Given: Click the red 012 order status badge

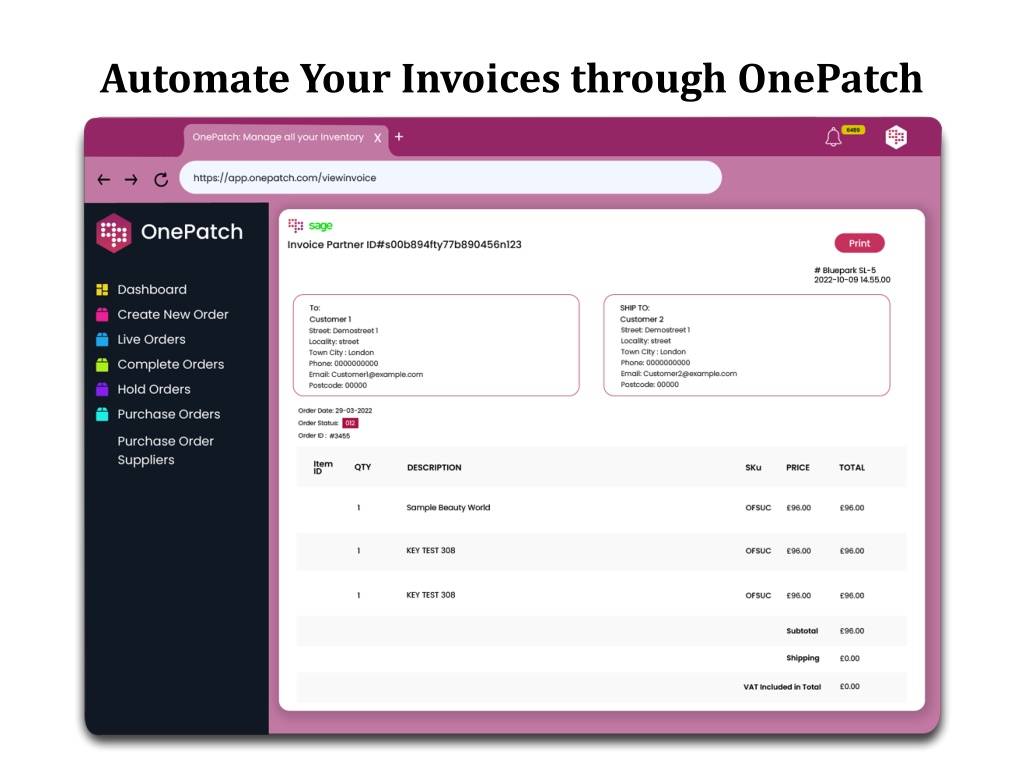Looking at the screenshot, I should click(350, 423).
